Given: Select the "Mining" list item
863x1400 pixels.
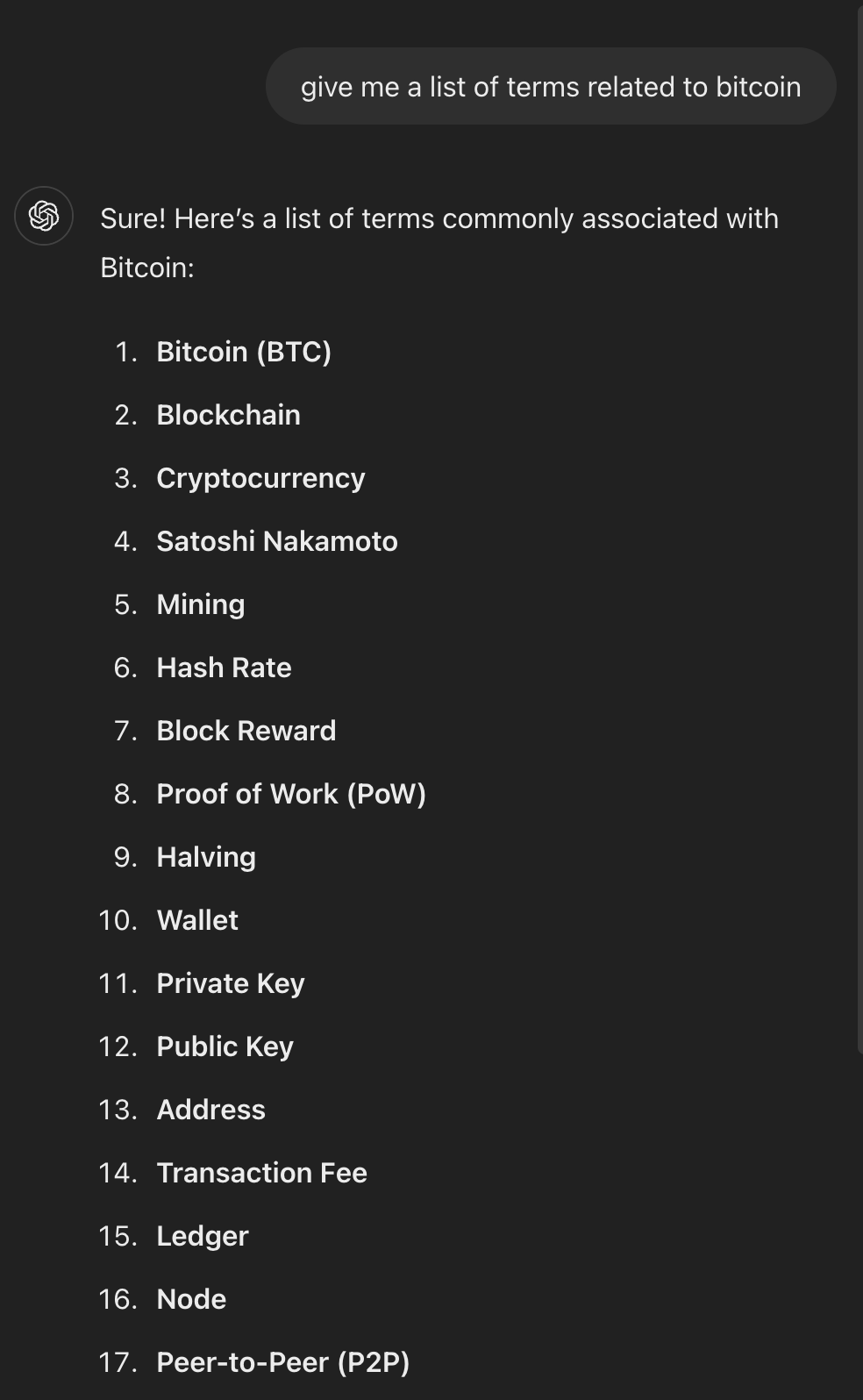Looking at the screenshot, I should point(200,604).
